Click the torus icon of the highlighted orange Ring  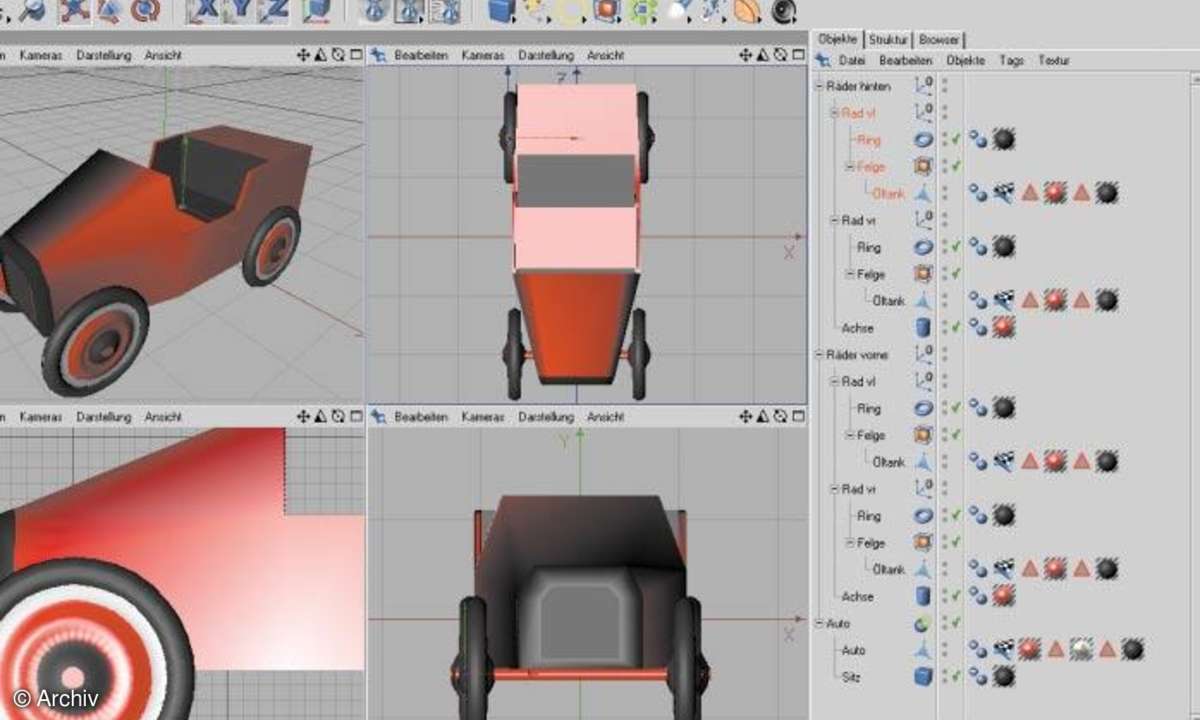[x=923, y=140]
